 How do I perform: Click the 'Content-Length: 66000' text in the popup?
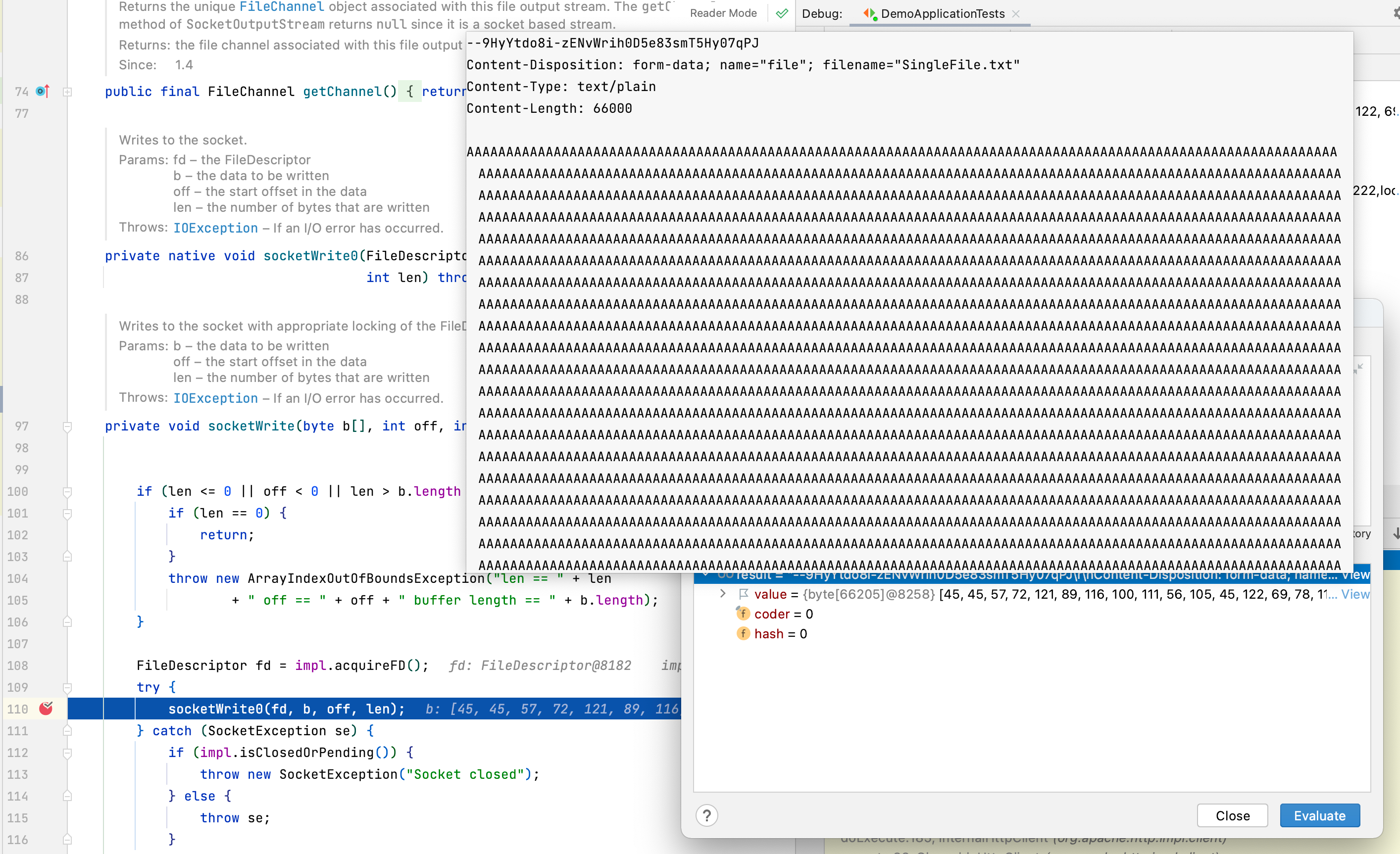549,108
